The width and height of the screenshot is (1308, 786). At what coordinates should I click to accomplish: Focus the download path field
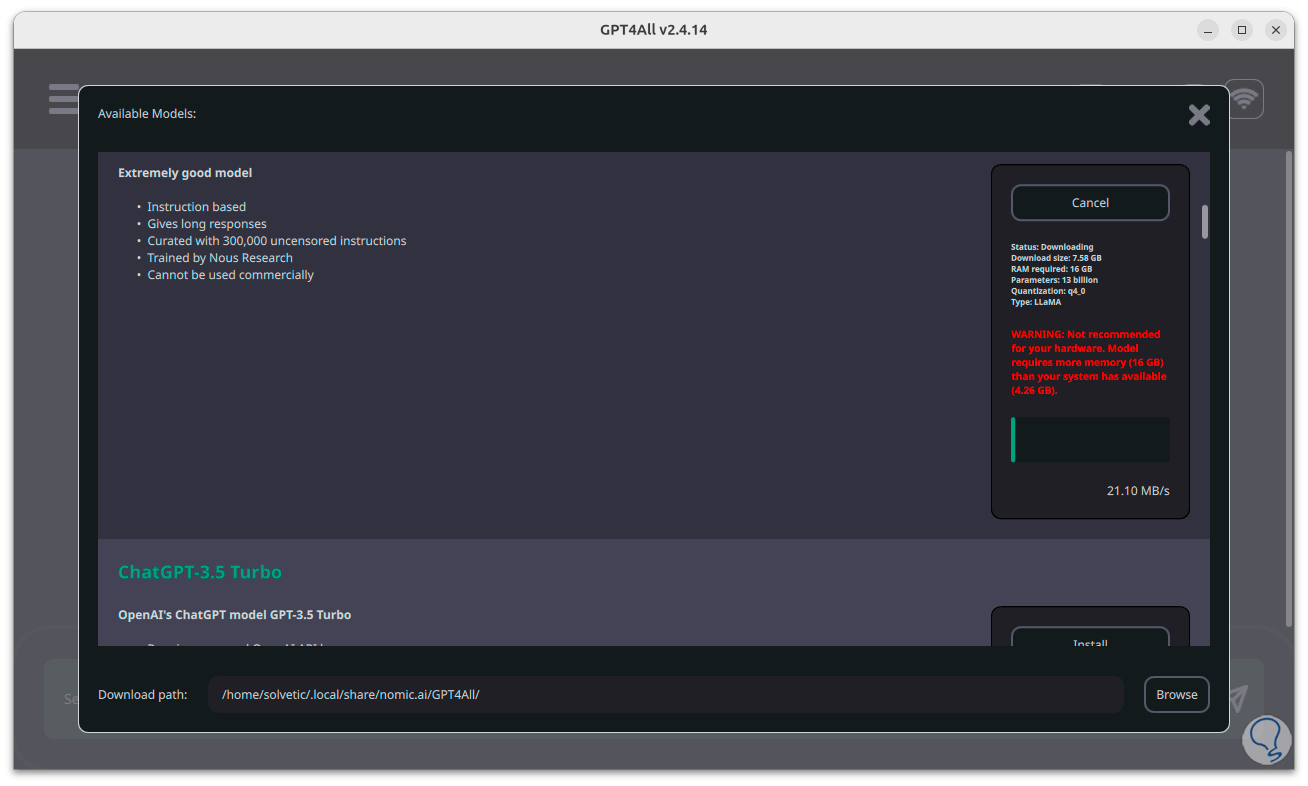666,695
